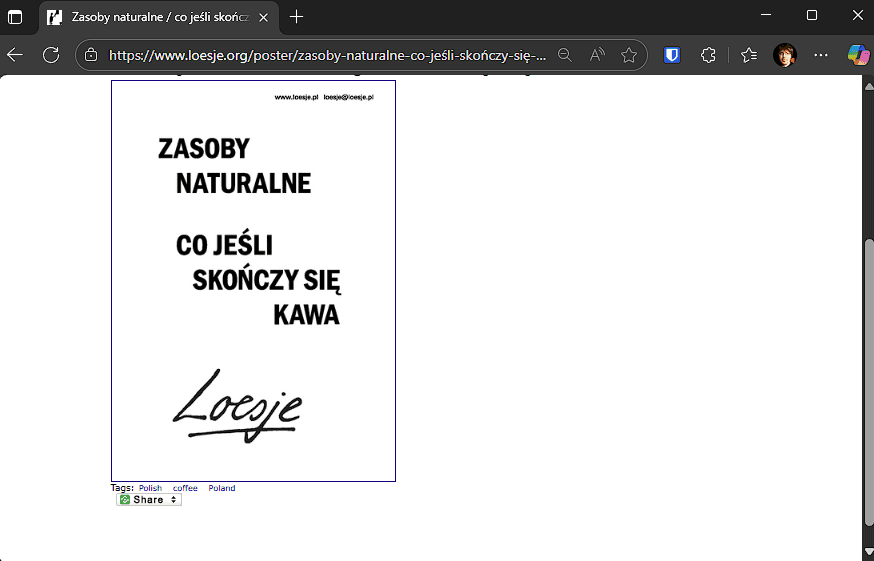Follow the Polish tag link
874x561 pixels.
click(150, 488)
